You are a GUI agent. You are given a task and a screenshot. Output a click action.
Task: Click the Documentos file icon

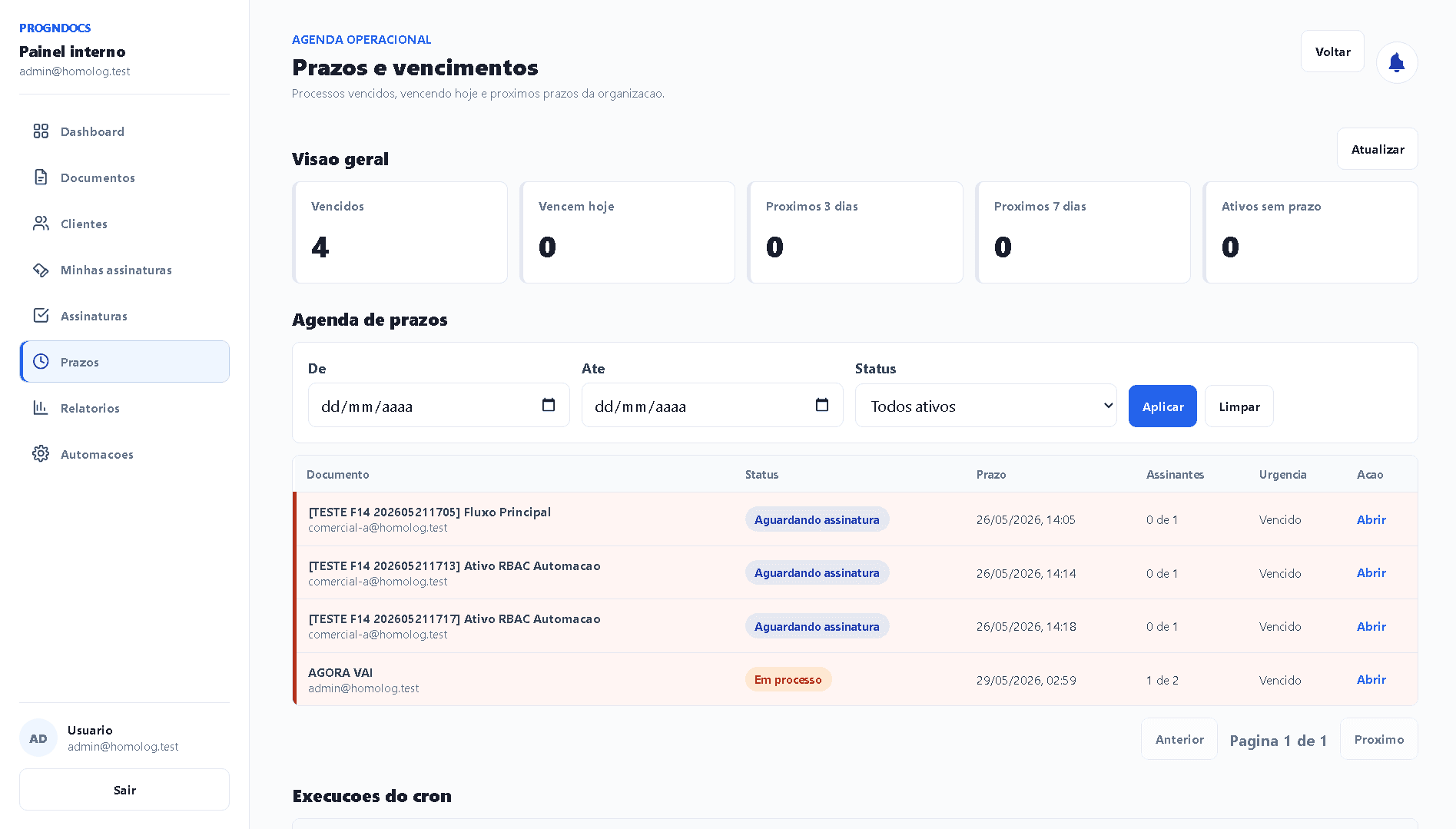pyautogui.click(x=41, y=177)
